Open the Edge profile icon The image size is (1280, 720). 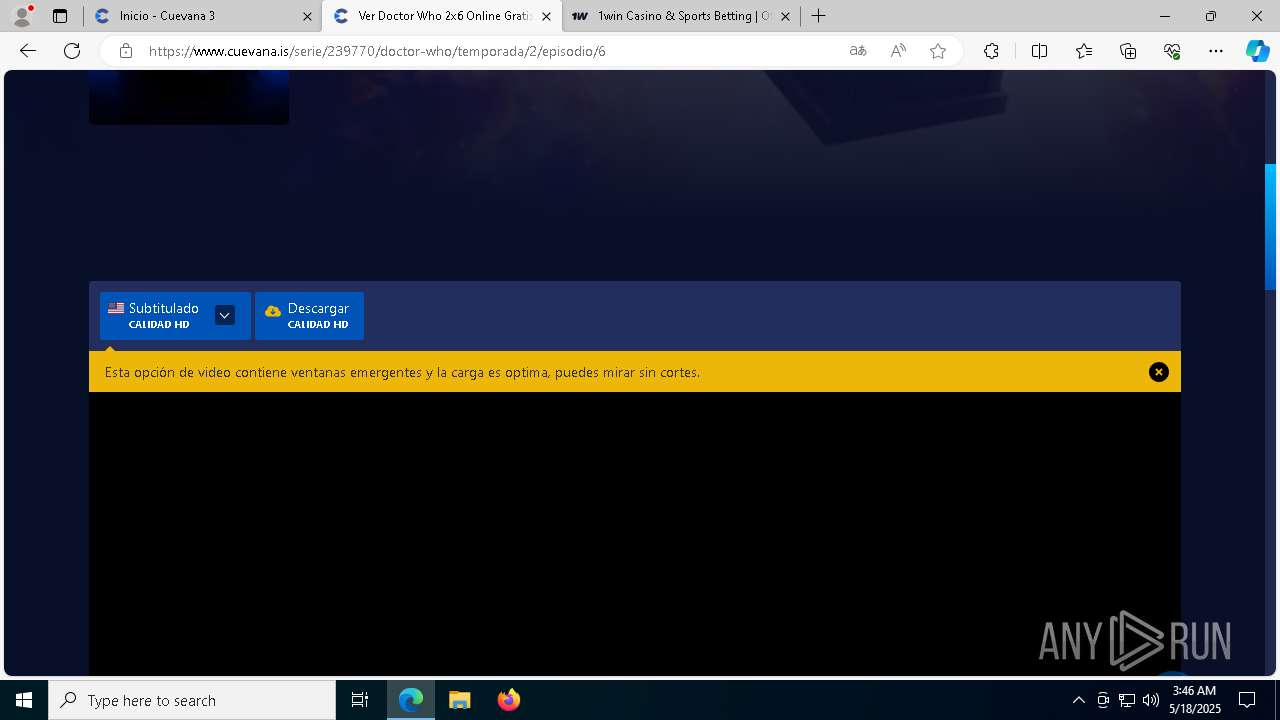[22, 16]
